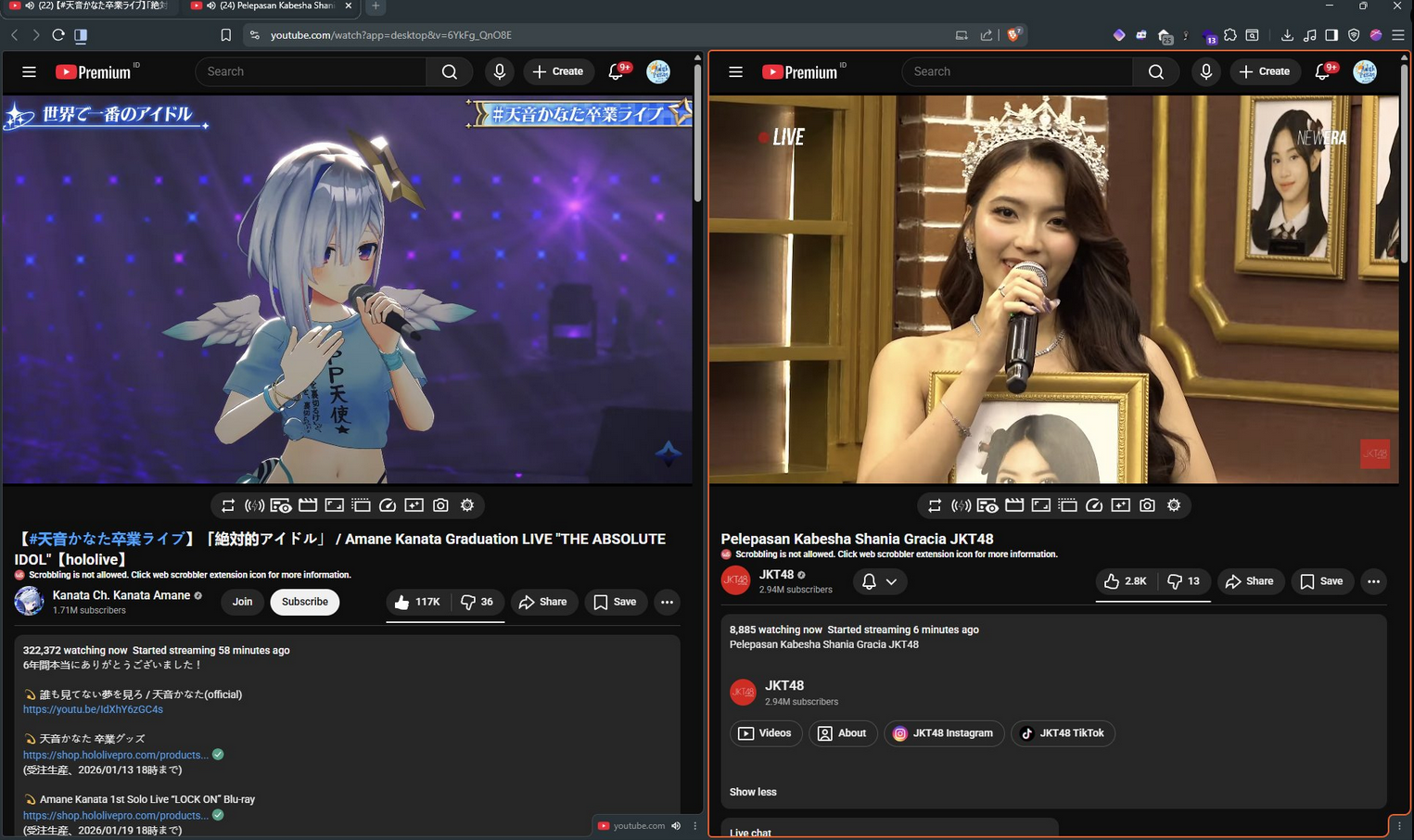Focus the Search field in the left pane

(x=311, y=71)
